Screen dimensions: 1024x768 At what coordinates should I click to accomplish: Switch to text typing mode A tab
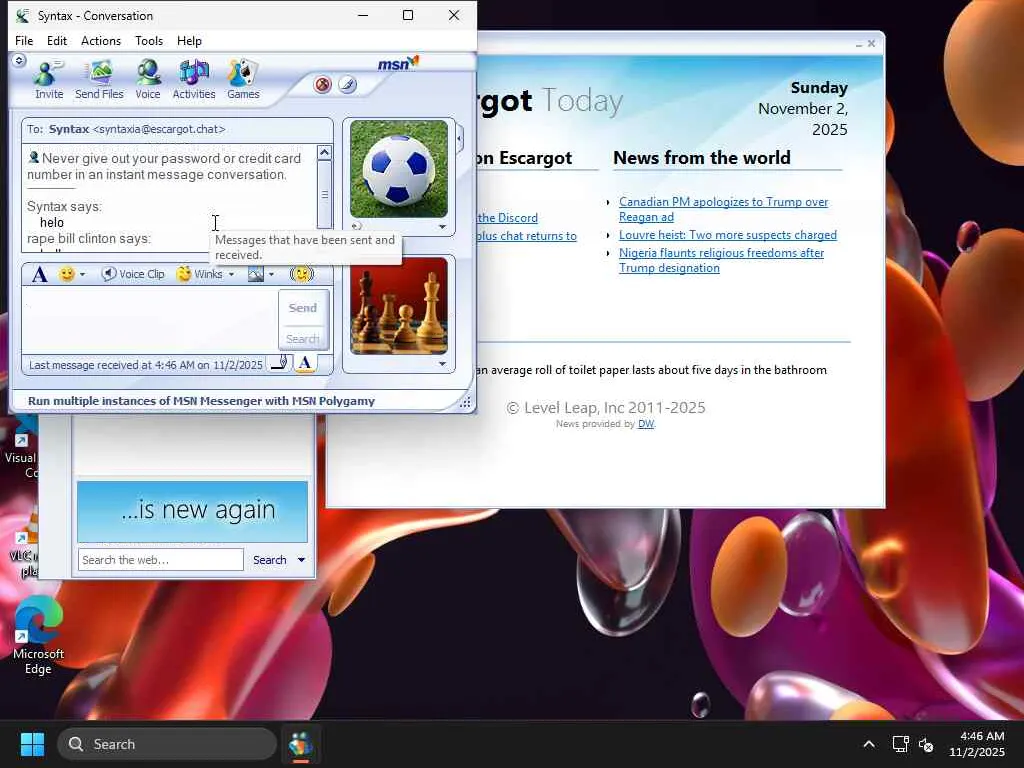(x=305, y=363)
